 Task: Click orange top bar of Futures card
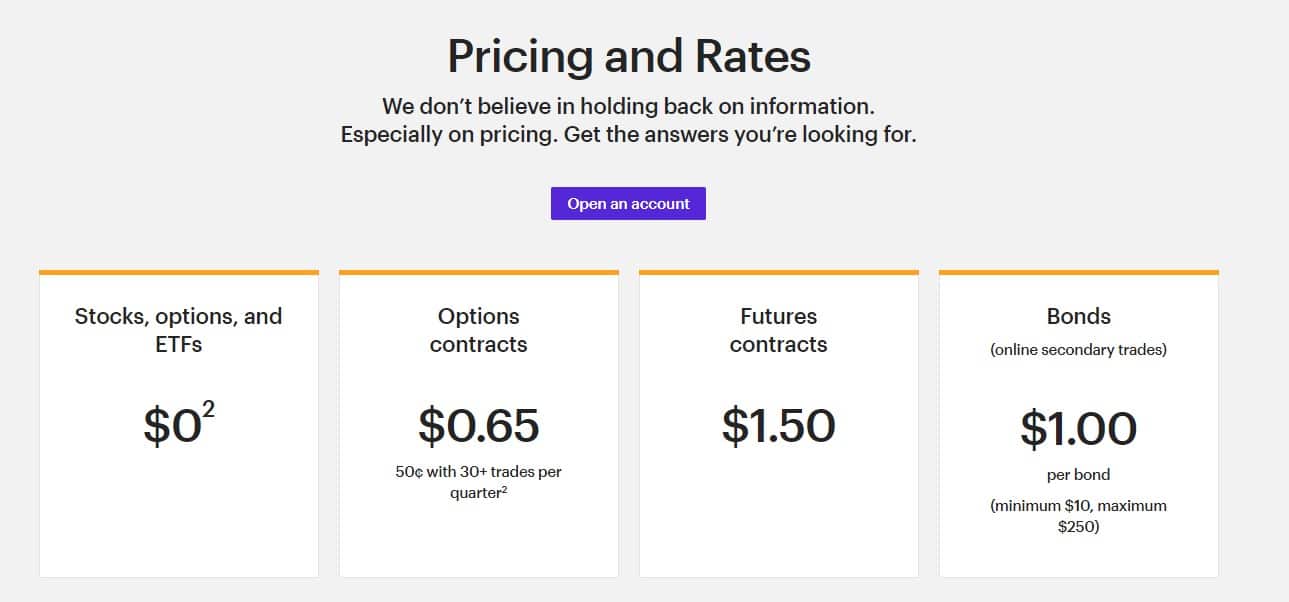[x=779, y=272]
